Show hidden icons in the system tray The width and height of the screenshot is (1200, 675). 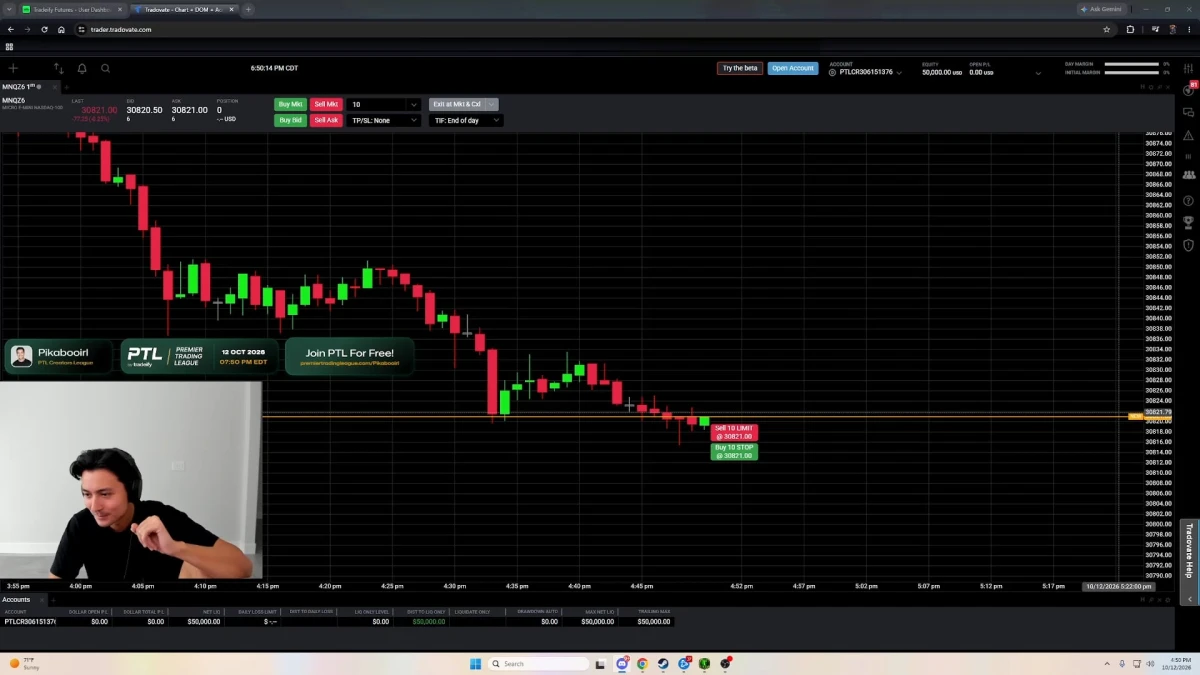1107,663
